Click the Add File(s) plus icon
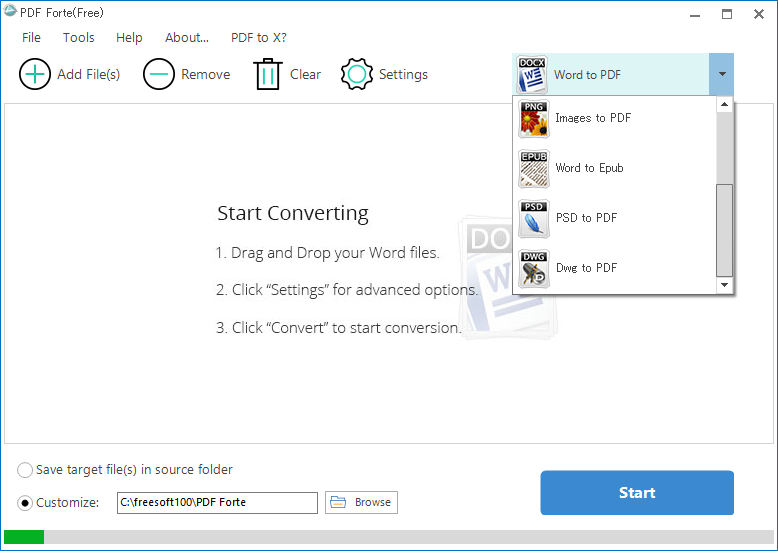Screen dimensions: 778x551 pyautogui.click(x=35, y=74)
